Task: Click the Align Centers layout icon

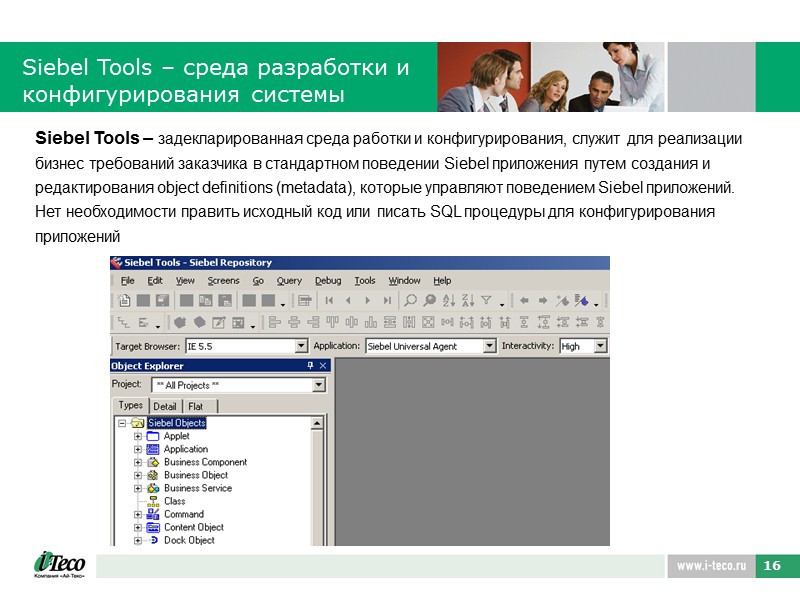Action: (294, 322)
